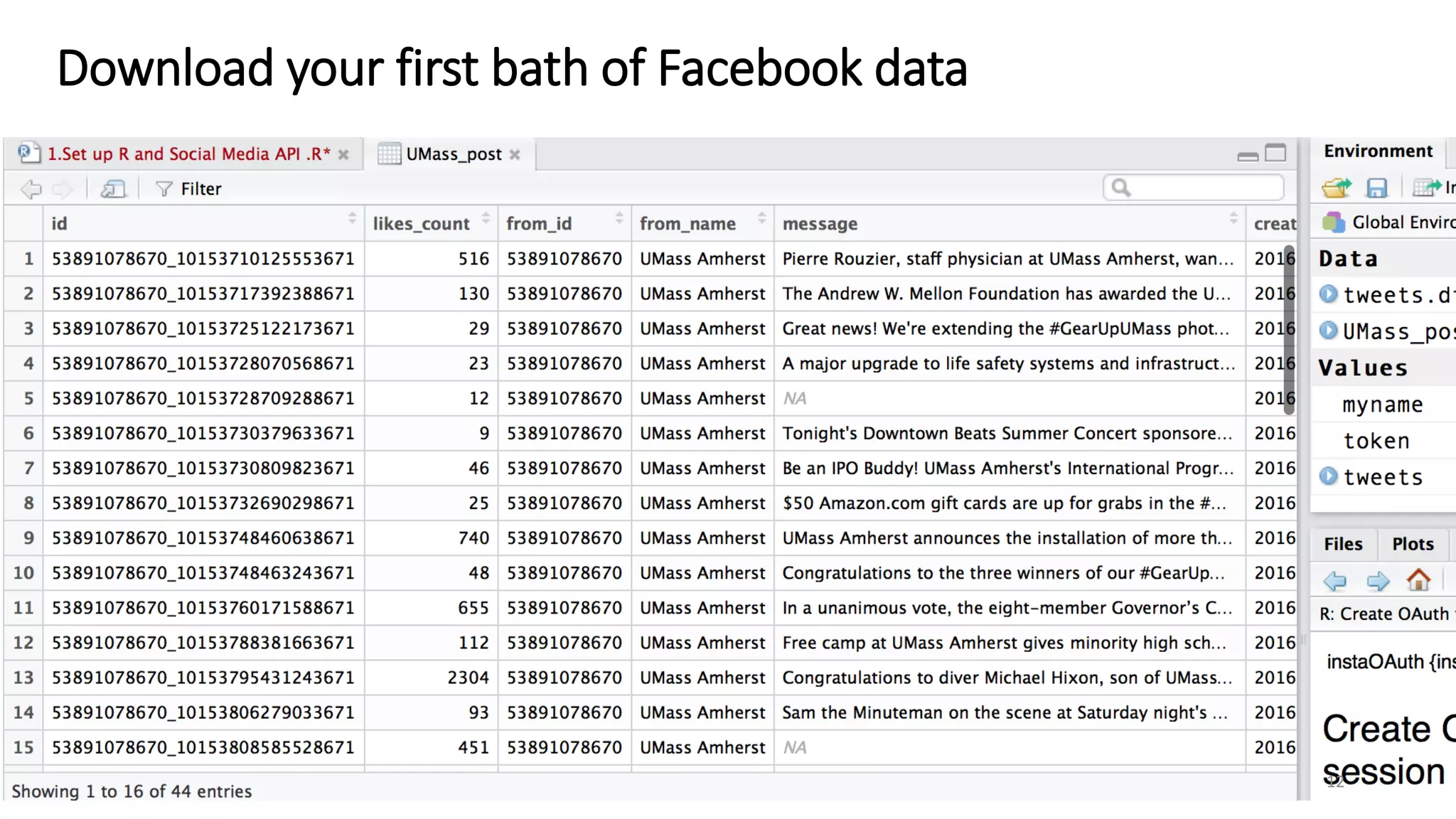This screenshot has width=1456, height=819.
Task: Expand the tweets.df data object
Action: (x=1328, y=294)
